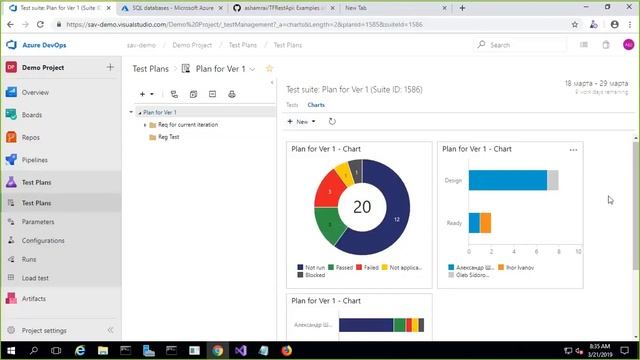Click the Azure DevOps logo

11,45
